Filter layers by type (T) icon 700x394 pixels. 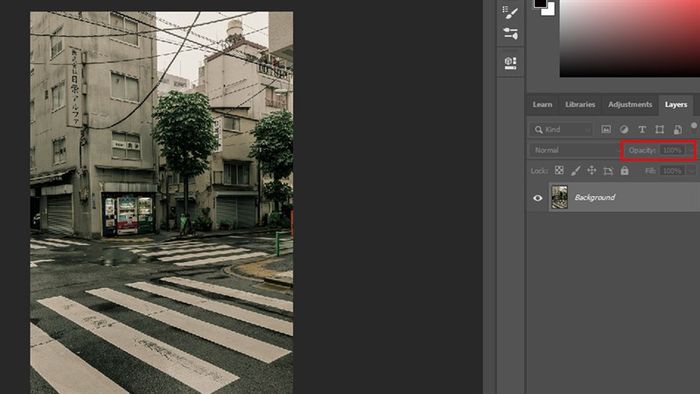(642, 129)
